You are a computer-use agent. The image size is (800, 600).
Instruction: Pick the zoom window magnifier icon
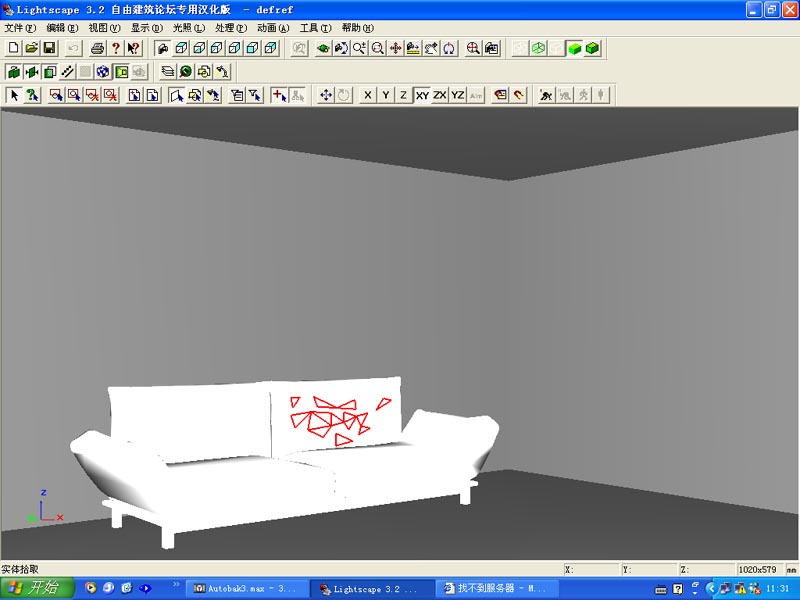[x=378, y=48]
